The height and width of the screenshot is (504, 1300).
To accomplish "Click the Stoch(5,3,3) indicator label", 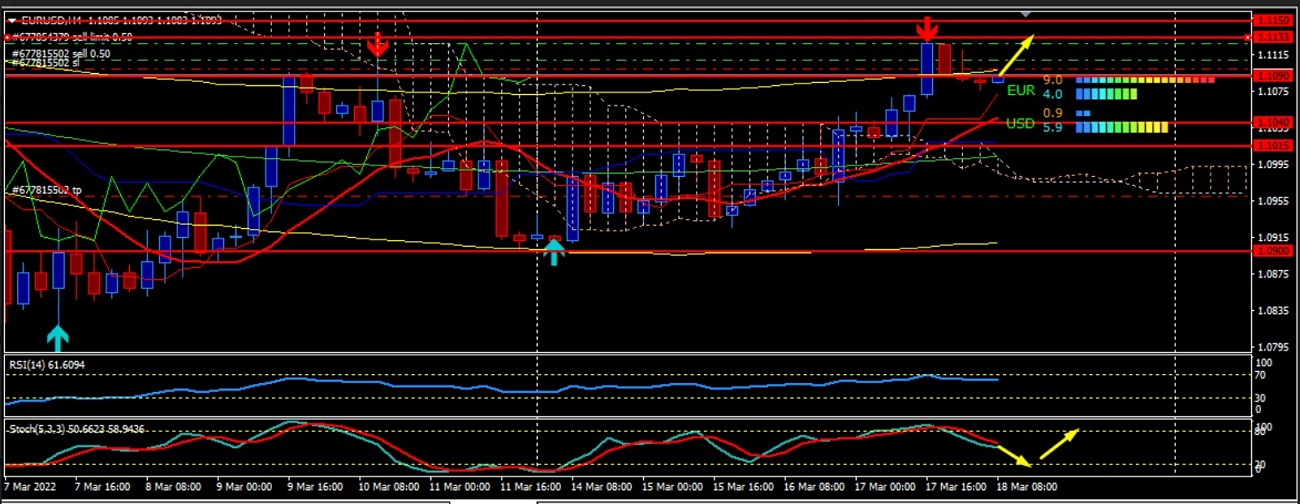I will tap(78, 429).
